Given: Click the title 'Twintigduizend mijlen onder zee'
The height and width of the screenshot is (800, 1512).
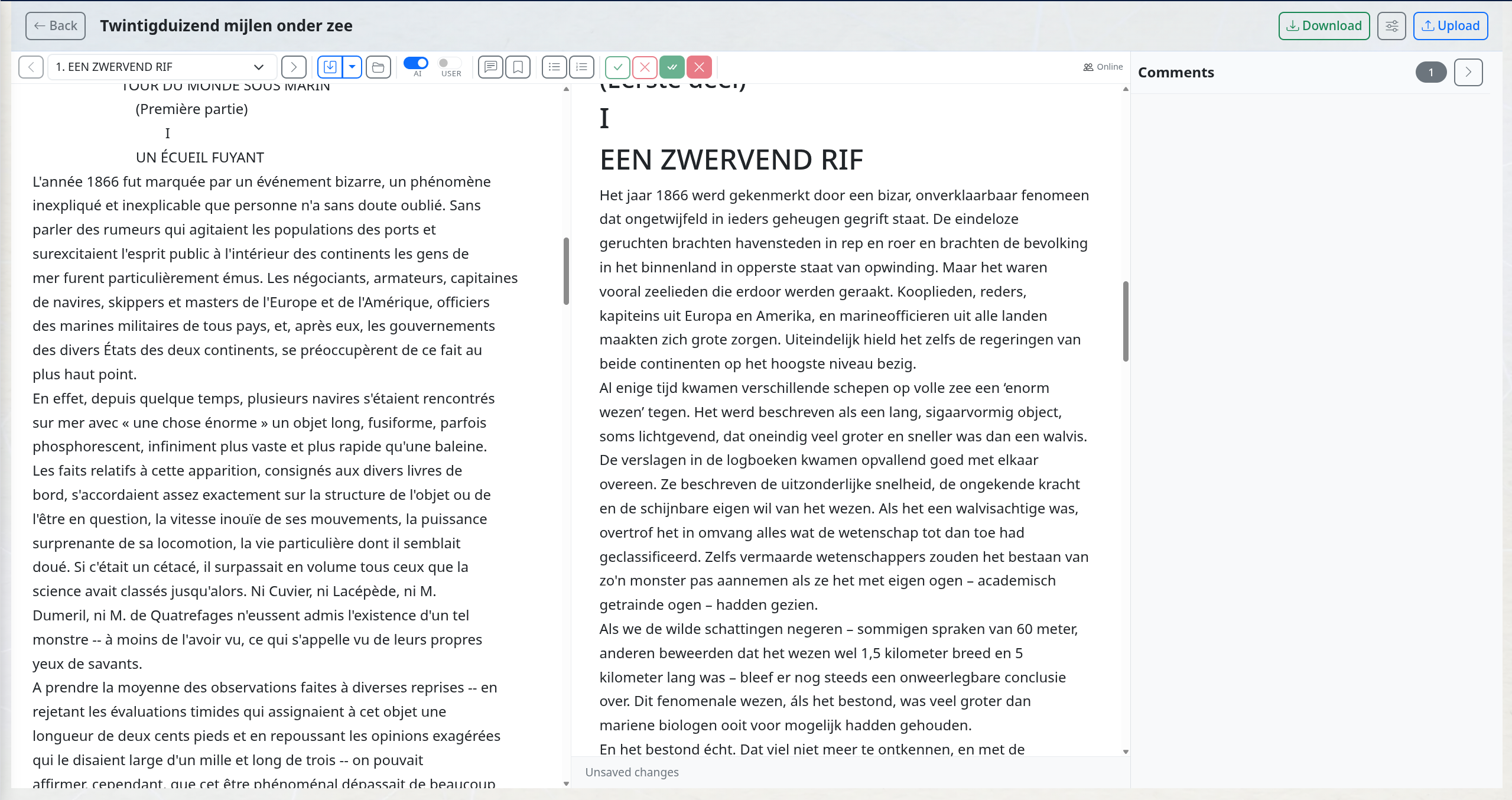Looking at the screenshot, I should pos(226,26).
